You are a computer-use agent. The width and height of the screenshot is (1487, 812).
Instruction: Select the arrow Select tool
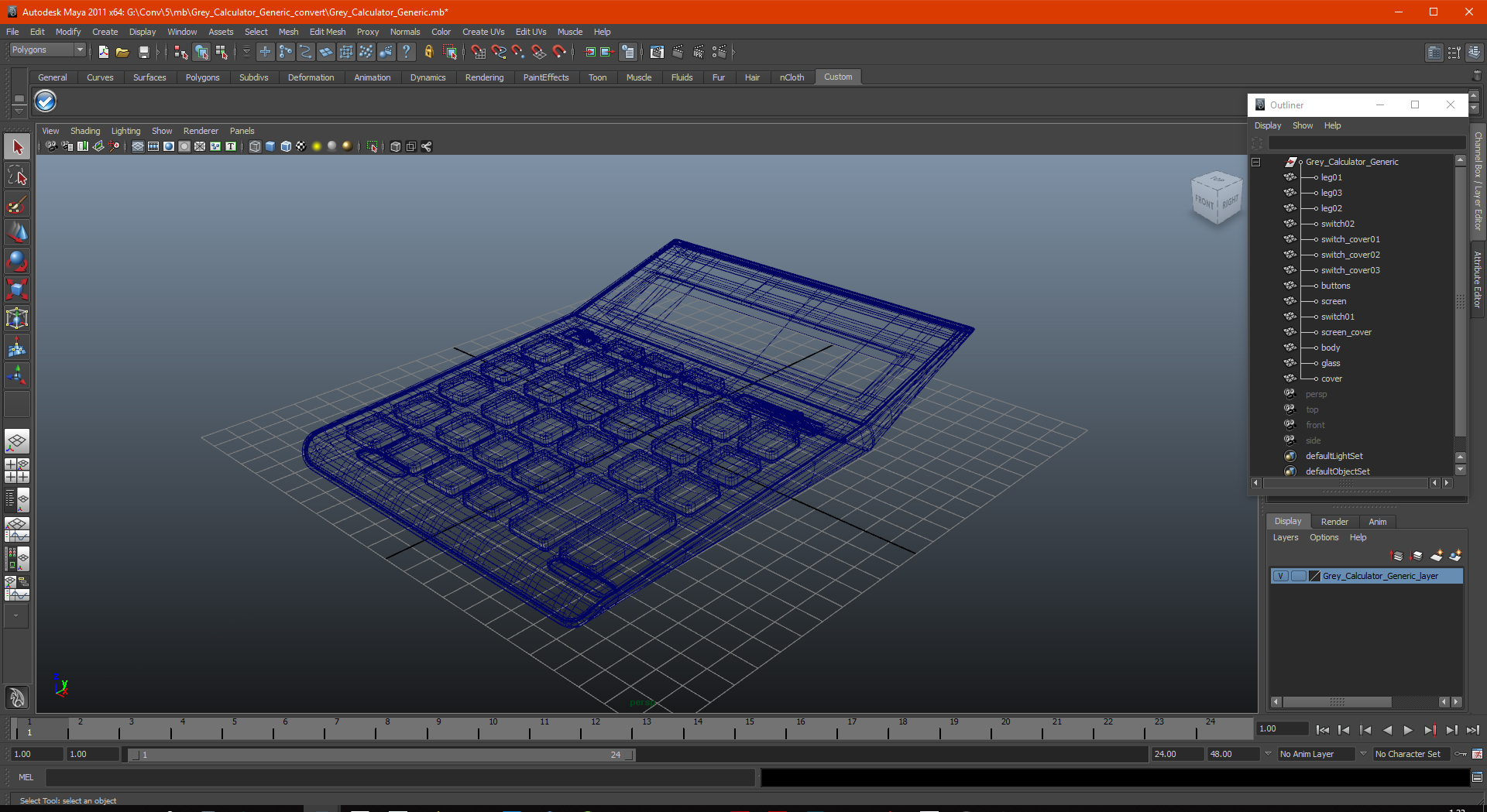(x=17, y=147)
